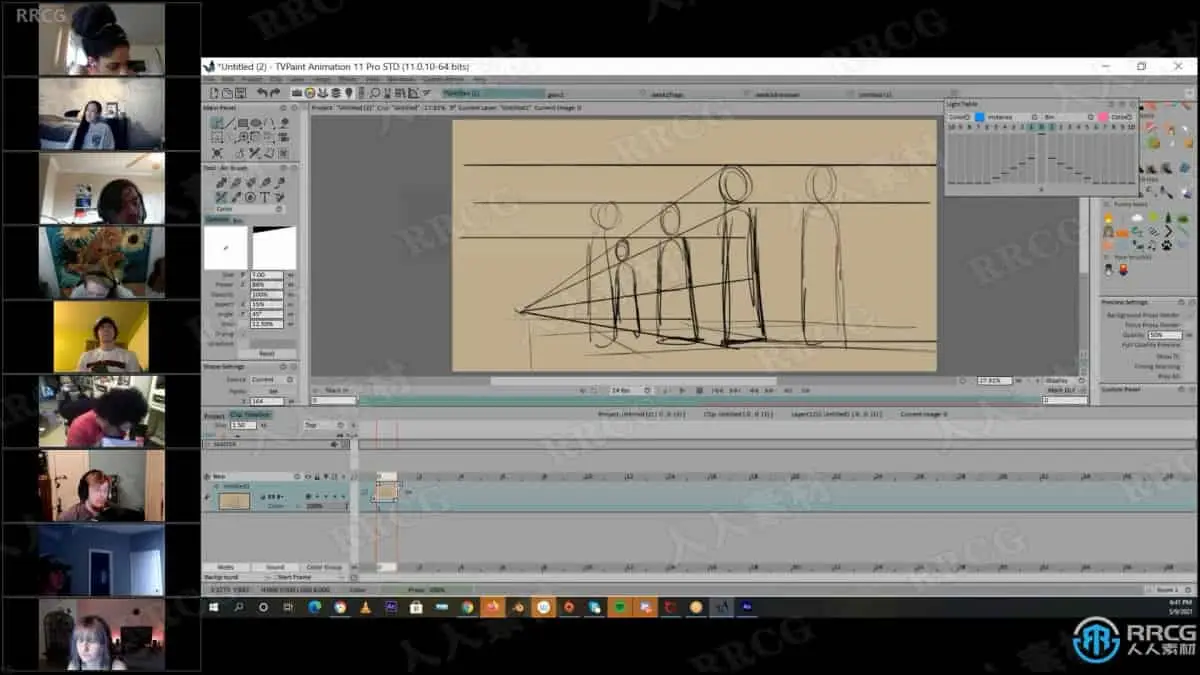
Task: Open the Effects menu
Action: tap(347, 79)
